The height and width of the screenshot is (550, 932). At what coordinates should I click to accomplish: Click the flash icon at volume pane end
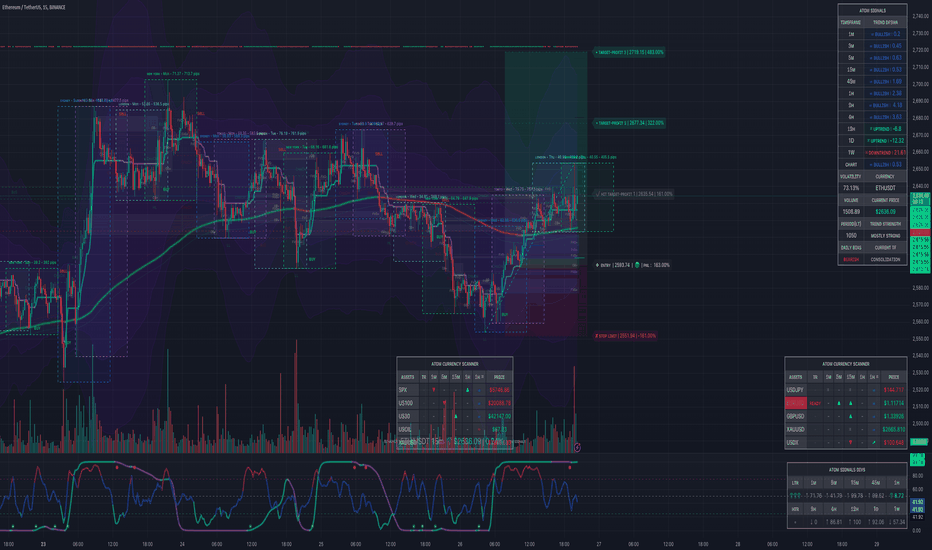[x=577, y=447]
